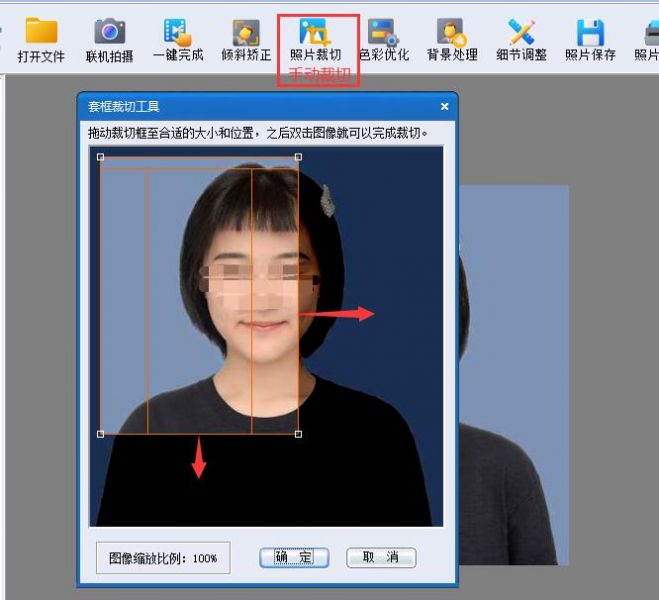The width and height of the screenshot is (659, 600).
Task: Click the top-right crop frame handle
Action: (298, 157)
